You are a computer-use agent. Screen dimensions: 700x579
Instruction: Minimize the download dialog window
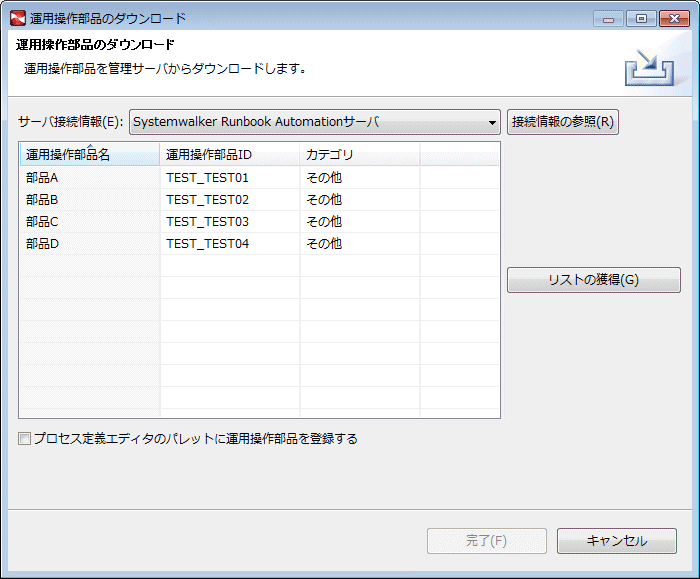[608, 19]
